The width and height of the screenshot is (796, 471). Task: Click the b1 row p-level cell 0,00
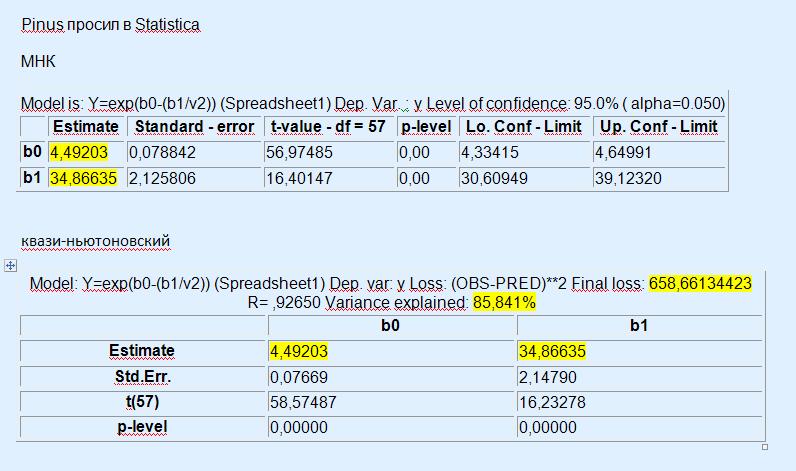pyautogui.click(x=414, y=178)
